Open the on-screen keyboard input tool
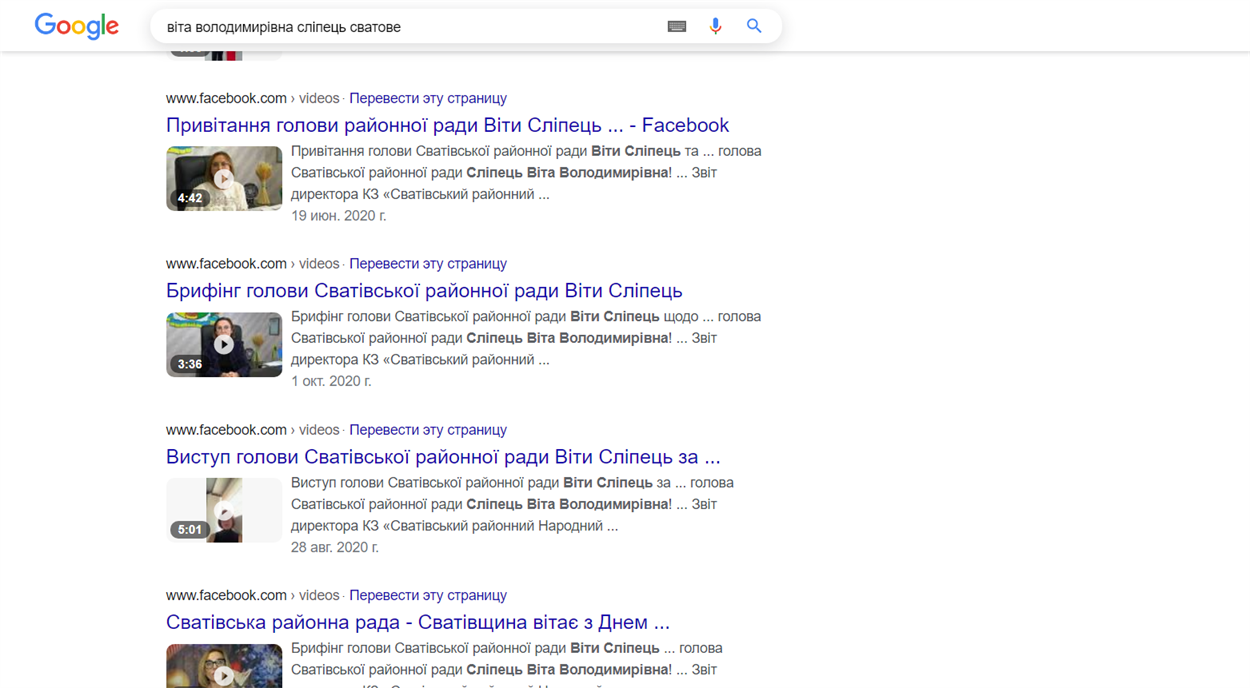 (x=677, y=27)
